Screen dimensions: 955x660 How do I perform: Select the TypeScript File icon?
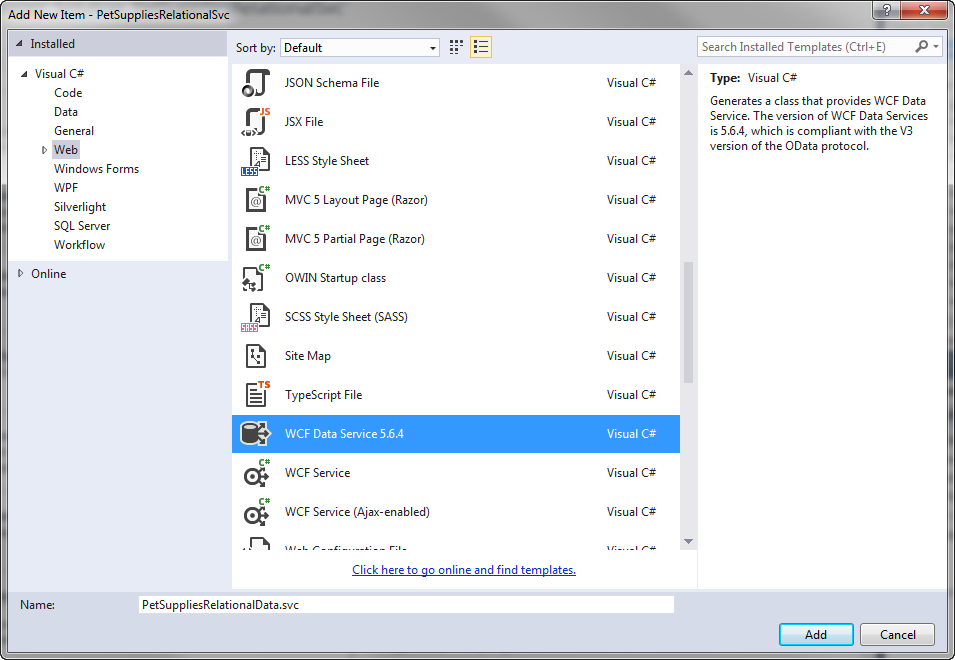[257, 395]
